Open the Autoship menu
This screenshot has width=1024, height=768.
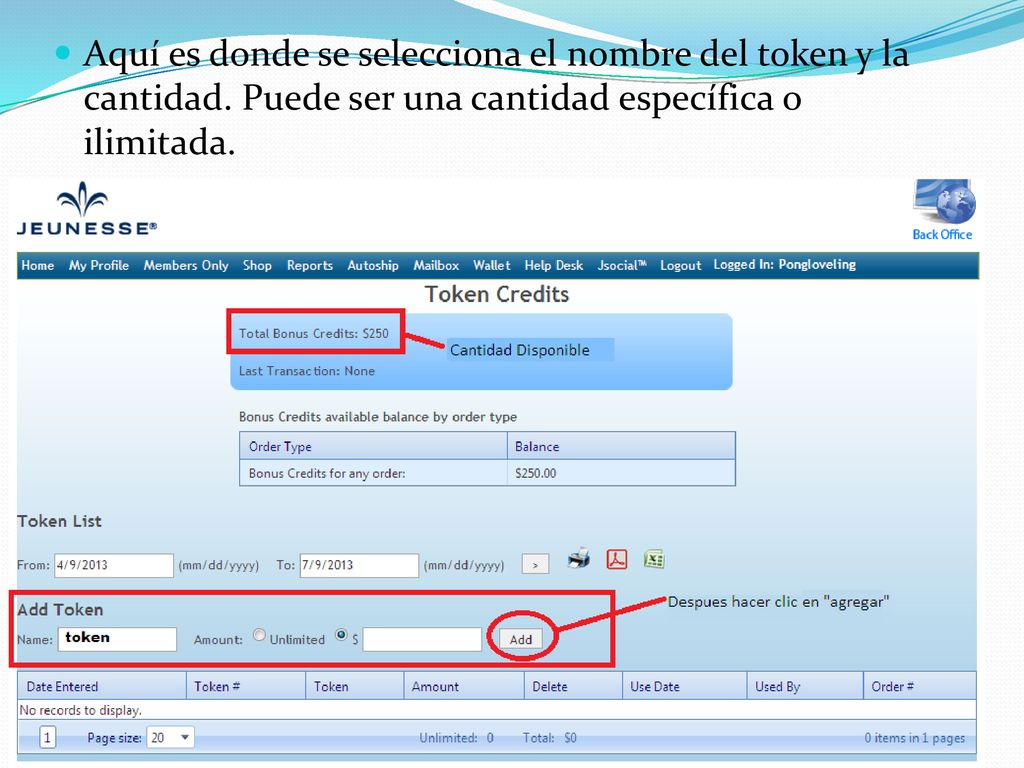(x=373, y=266)
